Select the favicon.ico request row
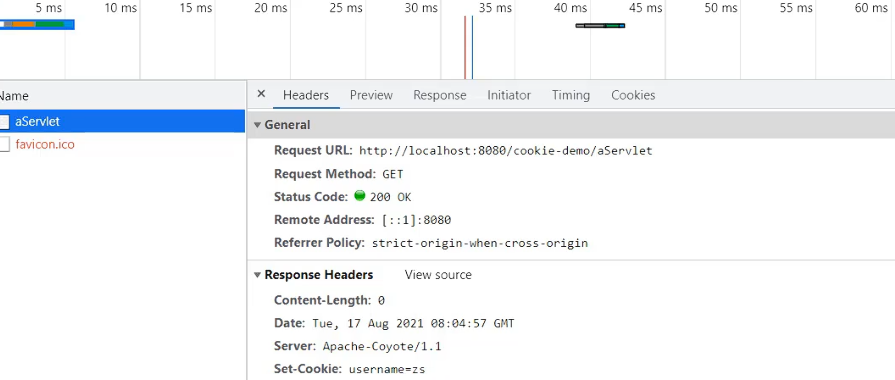 (122, 144)
